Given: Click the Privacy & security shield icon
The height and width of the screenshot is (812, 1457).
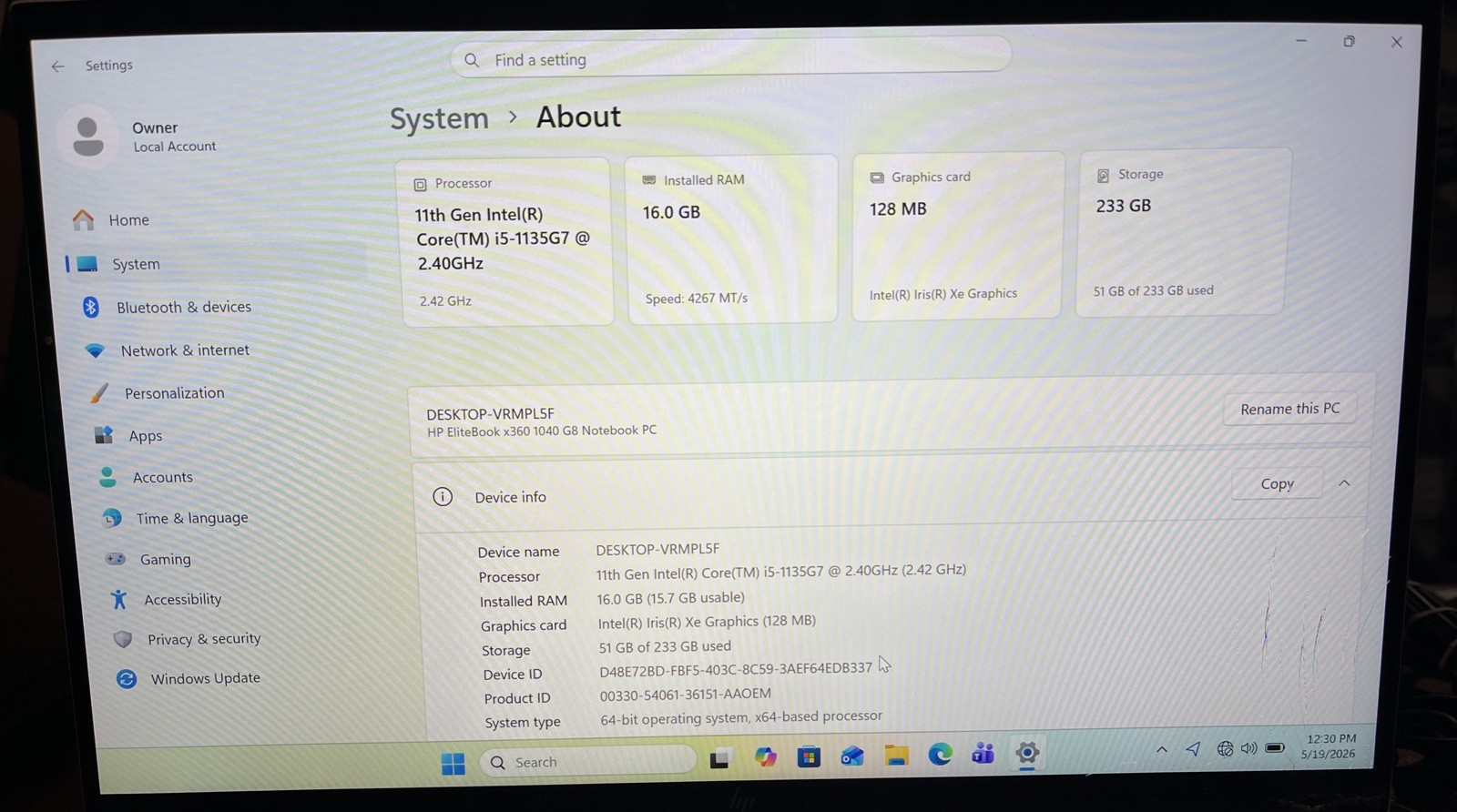Looking at the screenshot, I should coord(123,639).
